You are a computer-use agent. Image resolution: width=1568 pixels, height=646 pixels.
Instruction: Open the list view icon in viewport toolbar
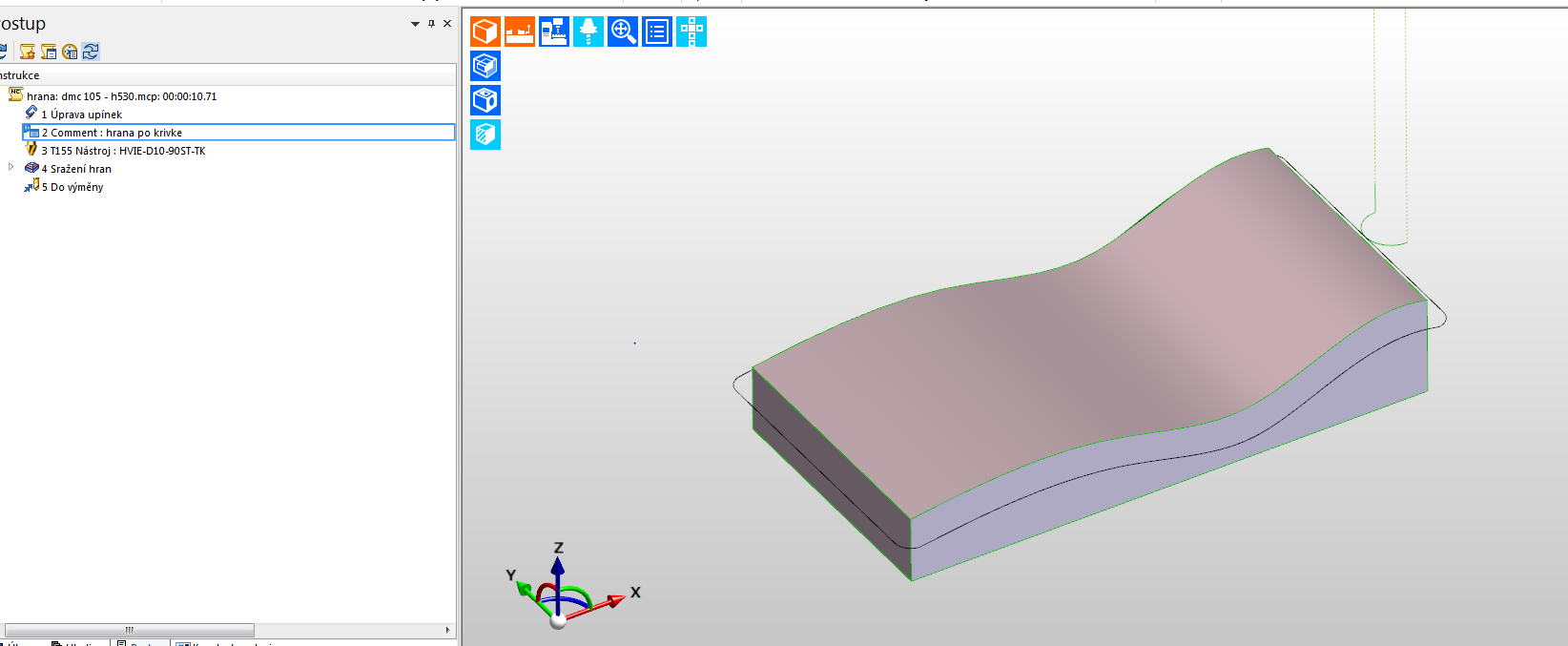tap(657, 31)
